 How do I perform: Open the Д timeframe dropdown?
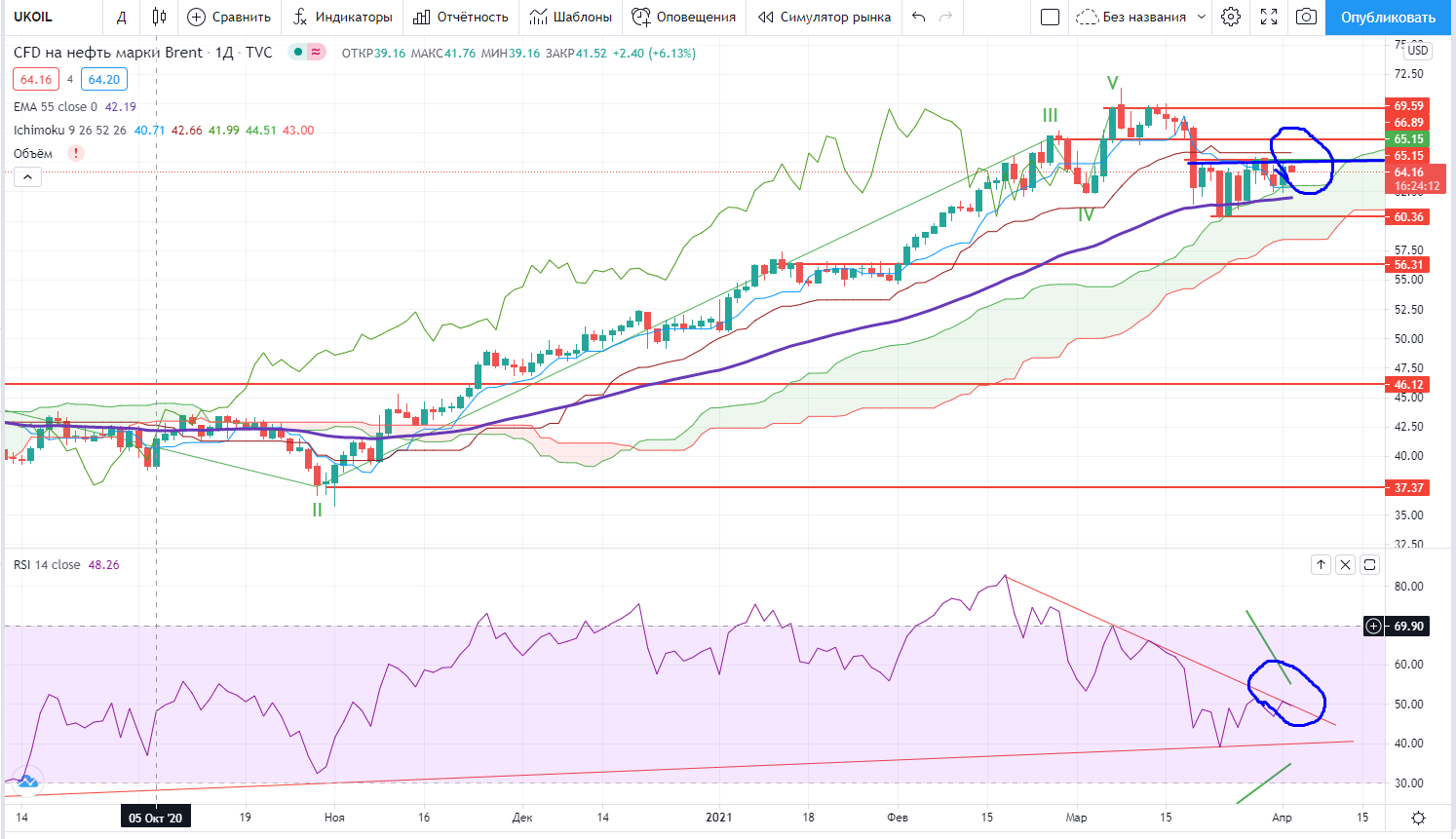[121, 17]
